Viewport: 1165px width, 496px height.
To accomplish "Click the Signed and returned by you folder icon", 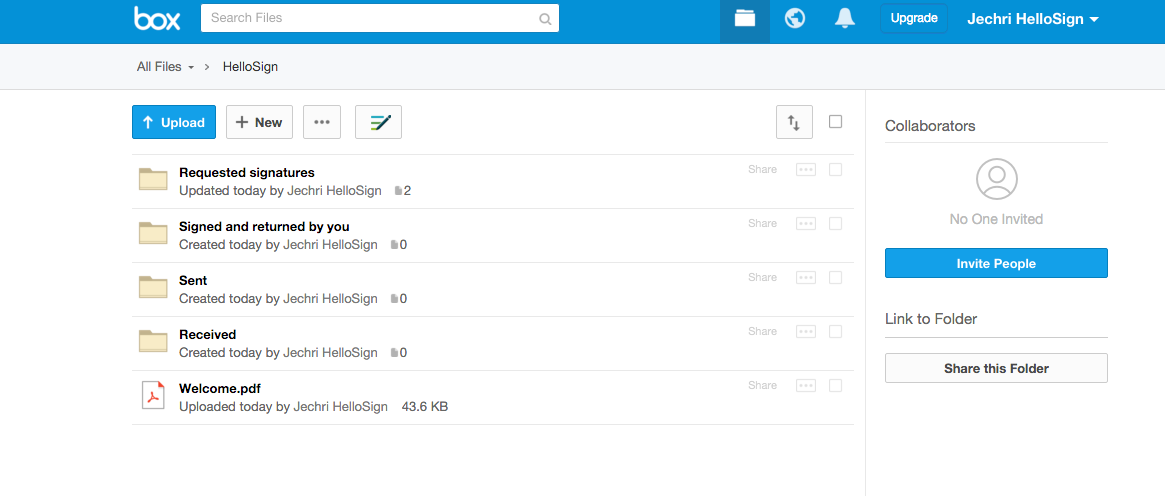I will (154, 233).
